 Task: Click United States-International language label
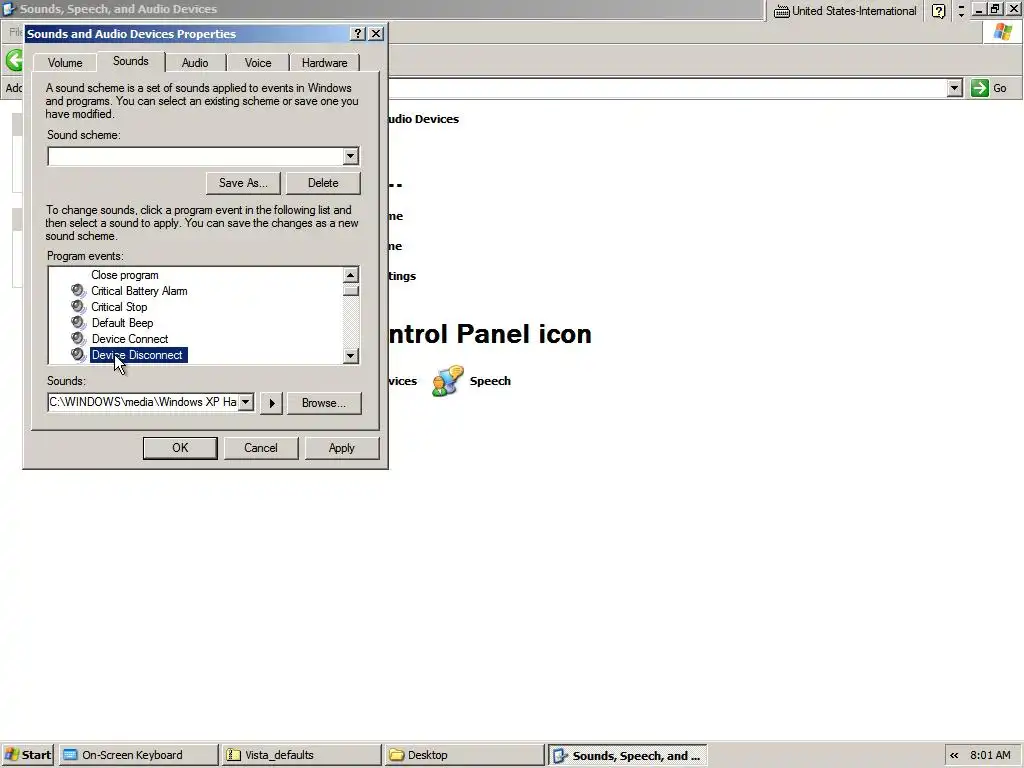[854, 11]
